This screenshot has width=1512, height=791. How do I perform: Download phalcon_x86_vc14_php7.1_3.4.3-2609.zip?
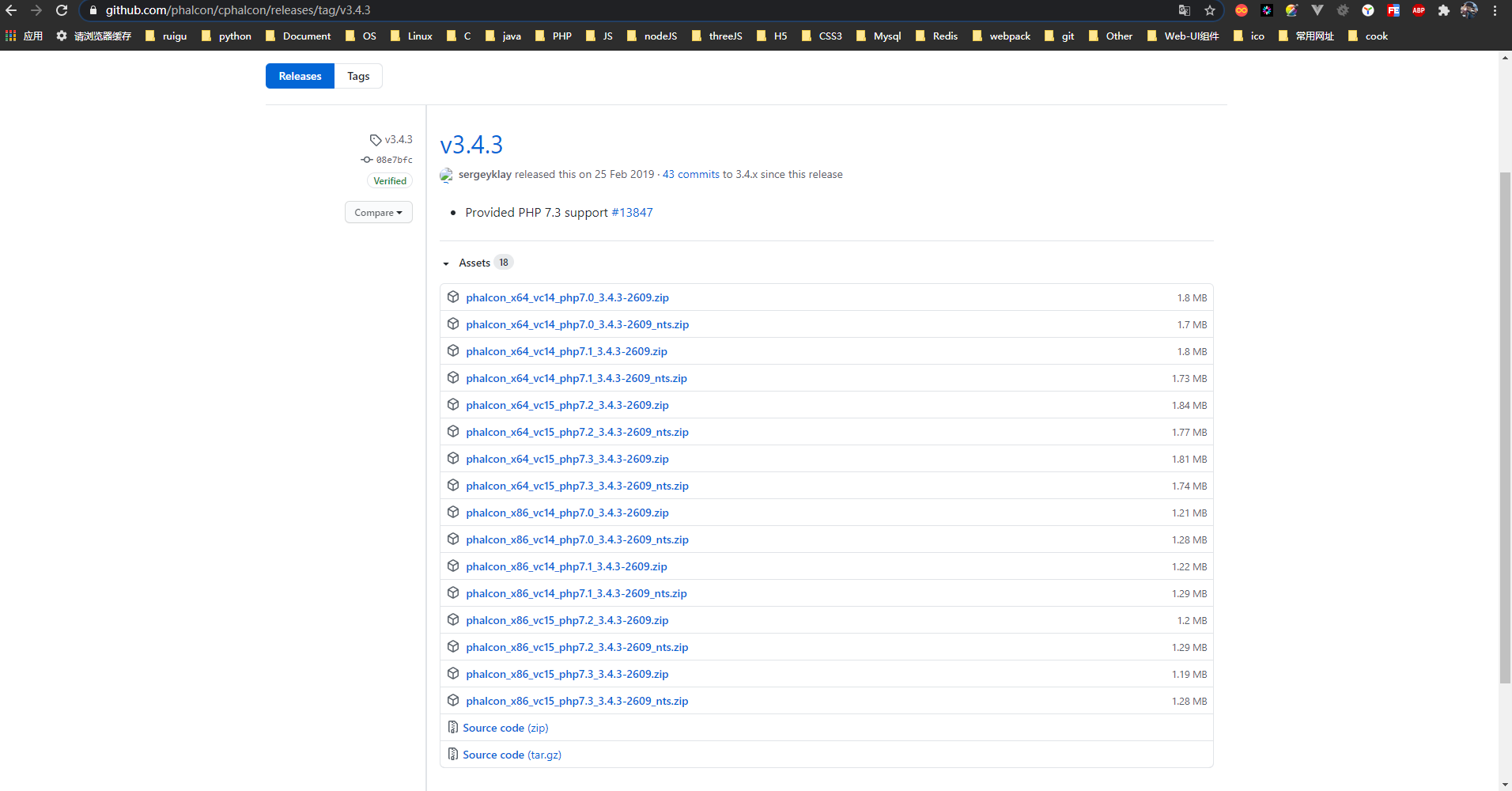[566, 566]
